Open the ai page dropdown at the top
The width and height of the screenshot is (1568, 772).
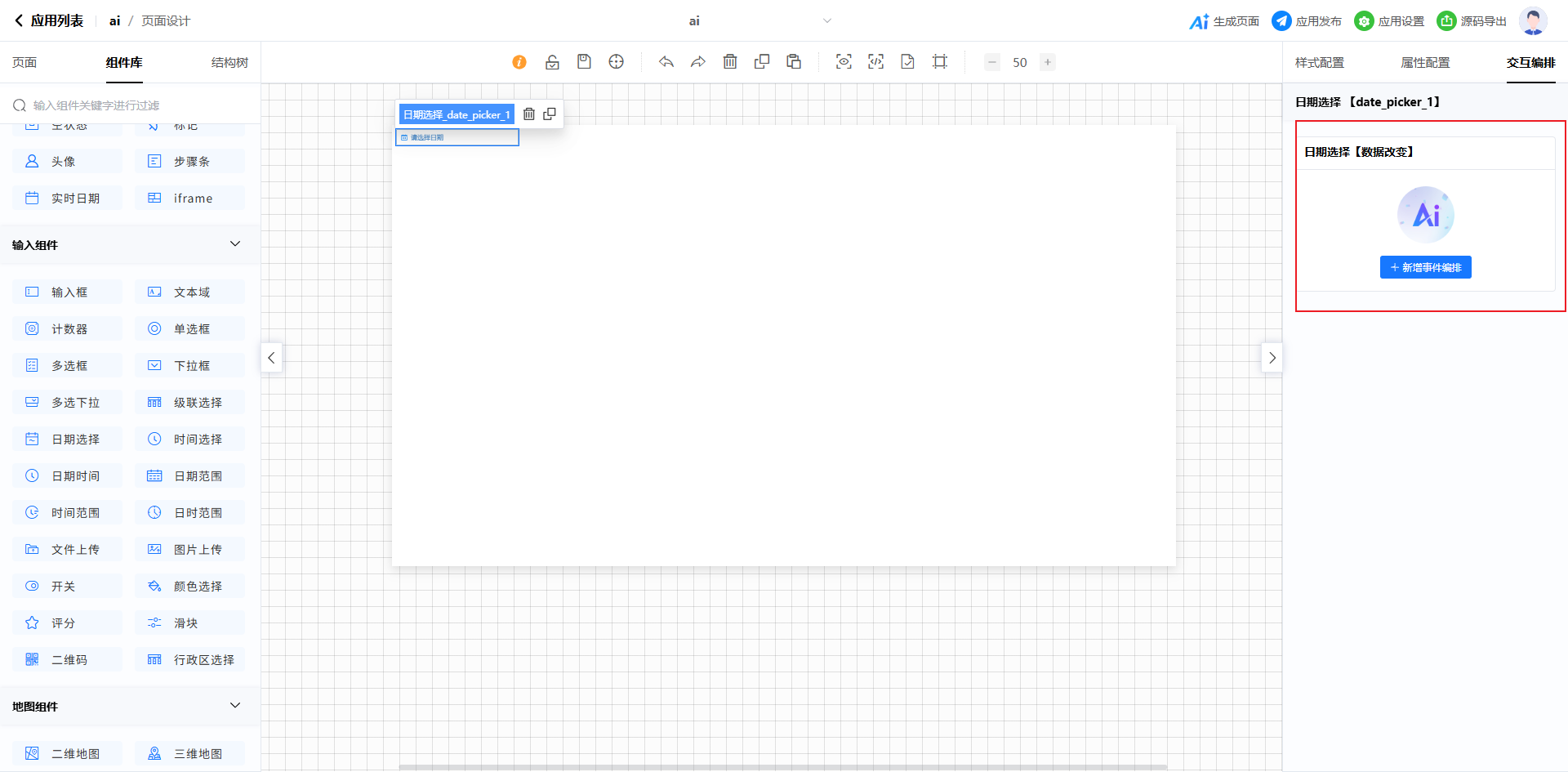pyautogui.click(x=826, y=21)
